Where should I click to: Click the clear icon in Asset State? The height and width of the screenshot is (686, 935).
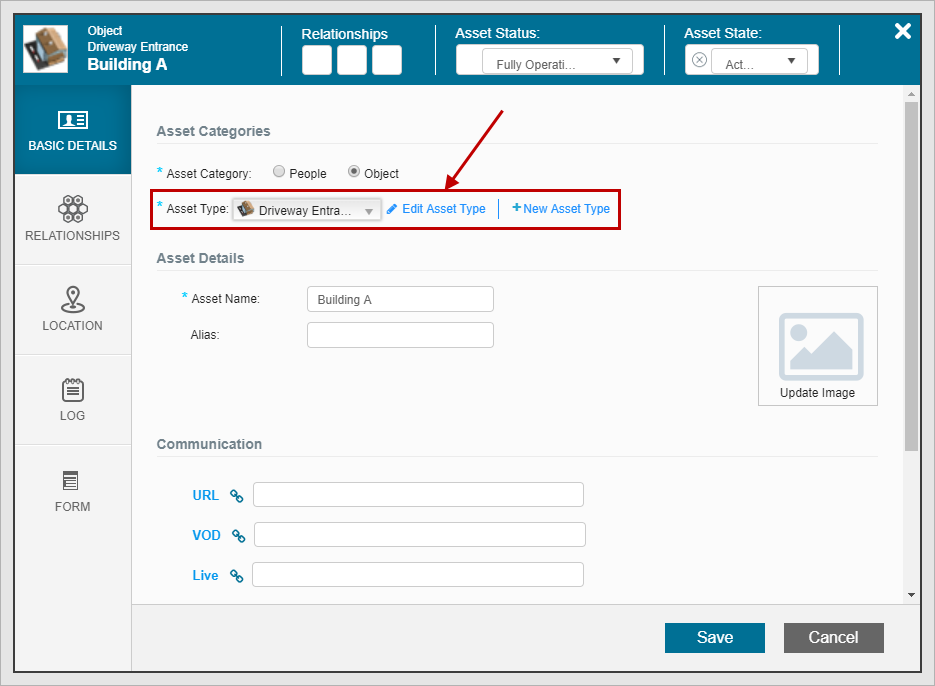click(699, 60)
